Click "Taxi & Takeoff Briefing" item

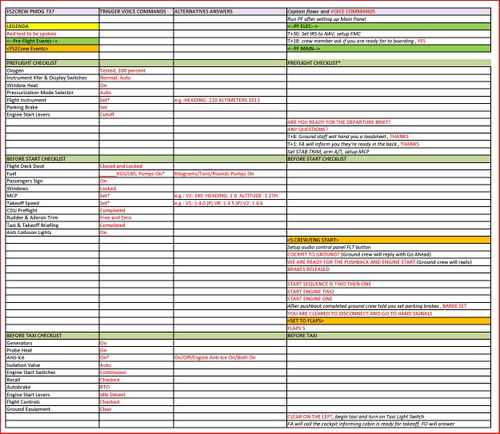pyautogui.click(x=52, y=225)
